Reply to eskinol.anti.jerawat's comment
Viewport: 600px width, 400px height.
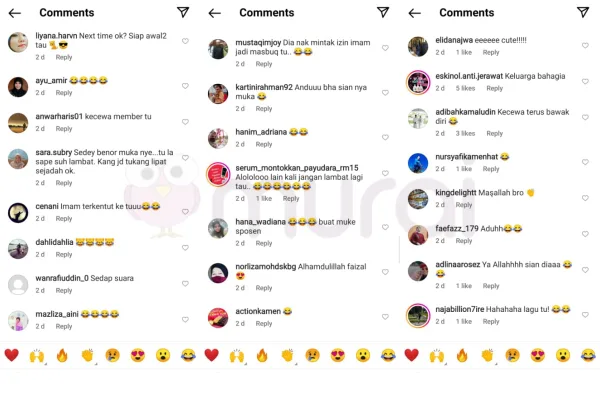click(494, 88)
